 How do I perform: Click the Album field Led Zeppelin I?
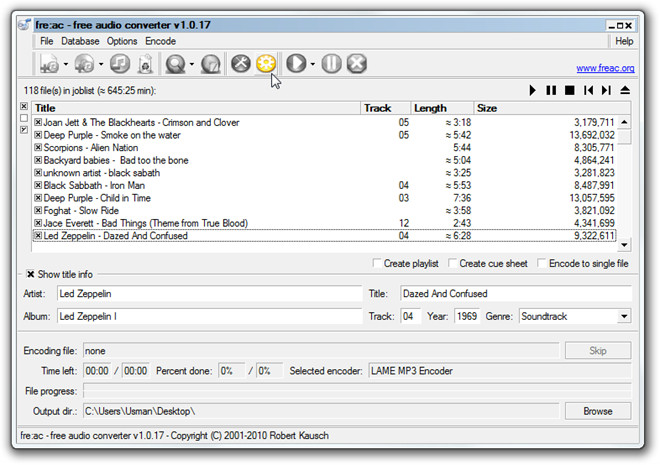click(x=209, y=316)
